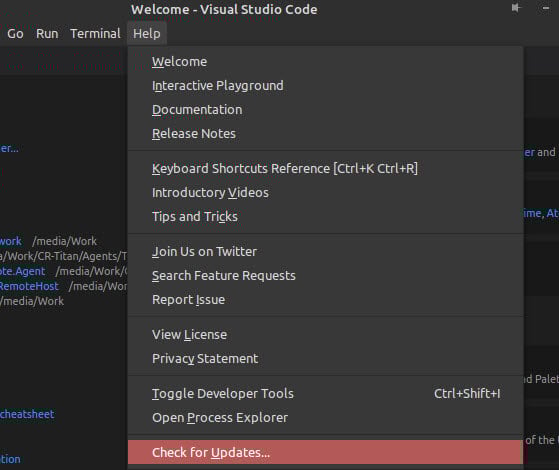Select Toggle Developer Tools

(325, 393)
